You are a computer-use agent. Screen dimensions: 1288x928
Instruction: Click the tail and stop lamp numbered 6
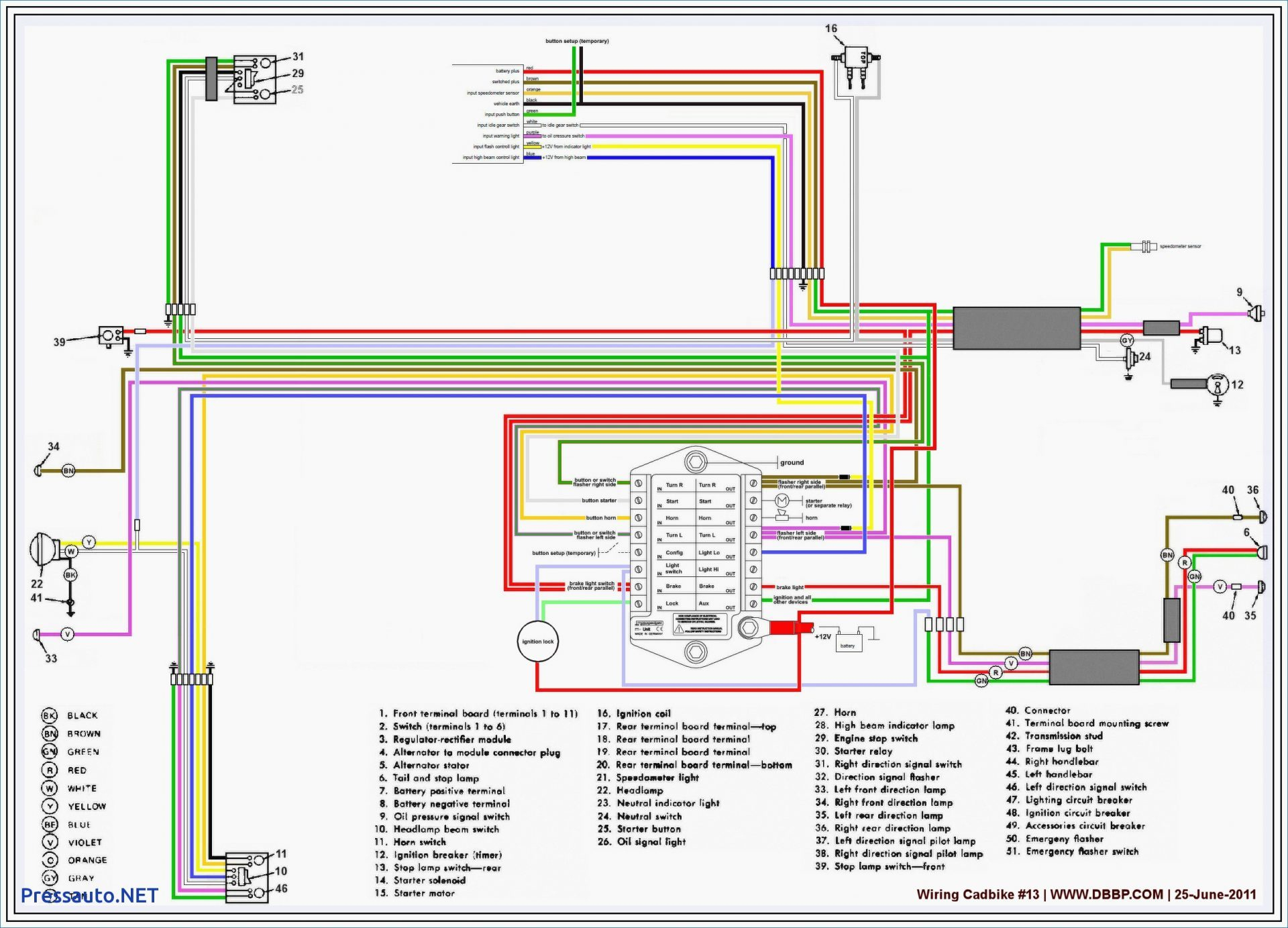(1262, 553)
